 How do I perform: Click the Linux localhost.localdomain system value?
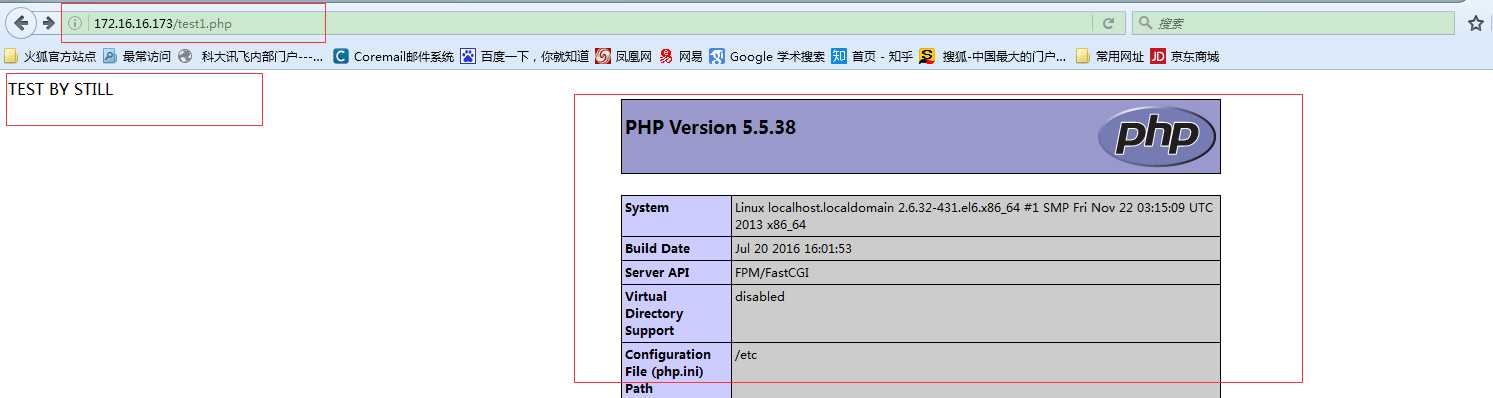[x=975, y=216]
